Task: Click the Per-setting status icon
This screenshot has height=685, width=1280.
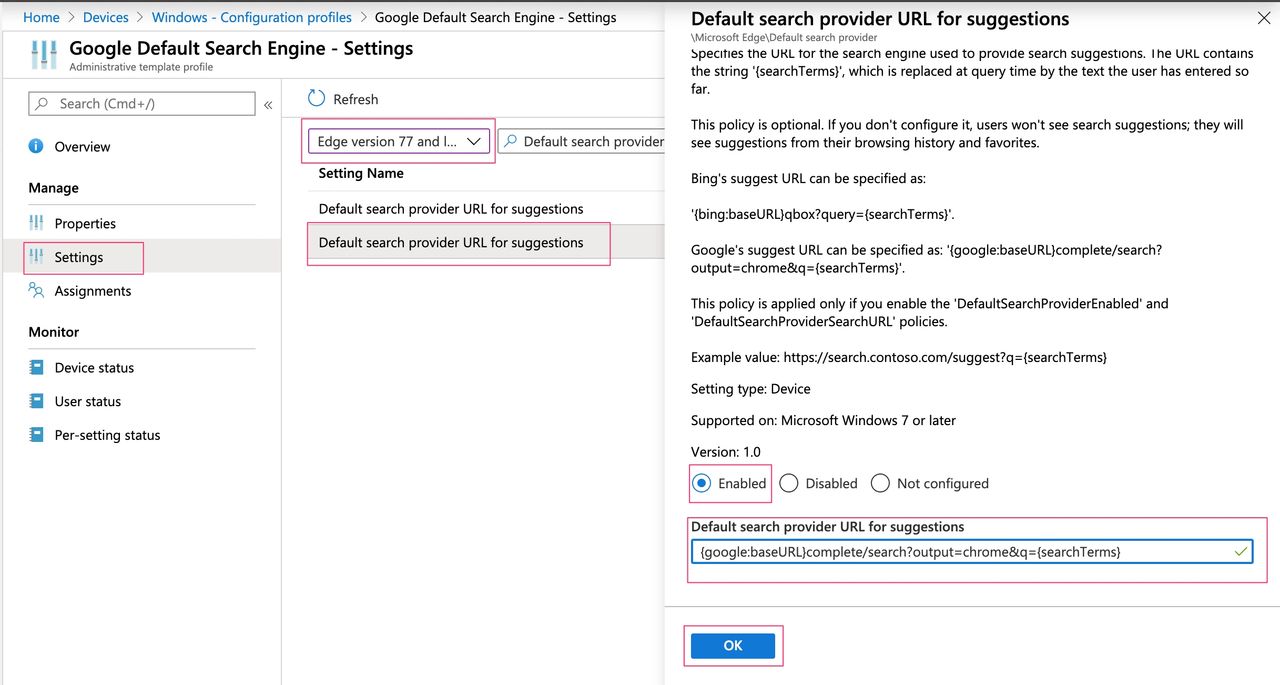Action: 37,435
